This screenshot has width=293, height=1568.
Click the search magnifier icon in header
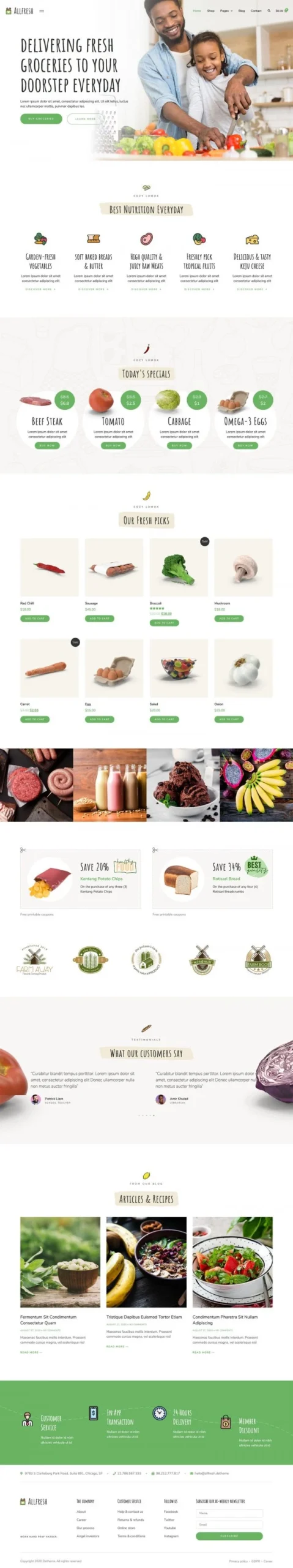[269, 10]
